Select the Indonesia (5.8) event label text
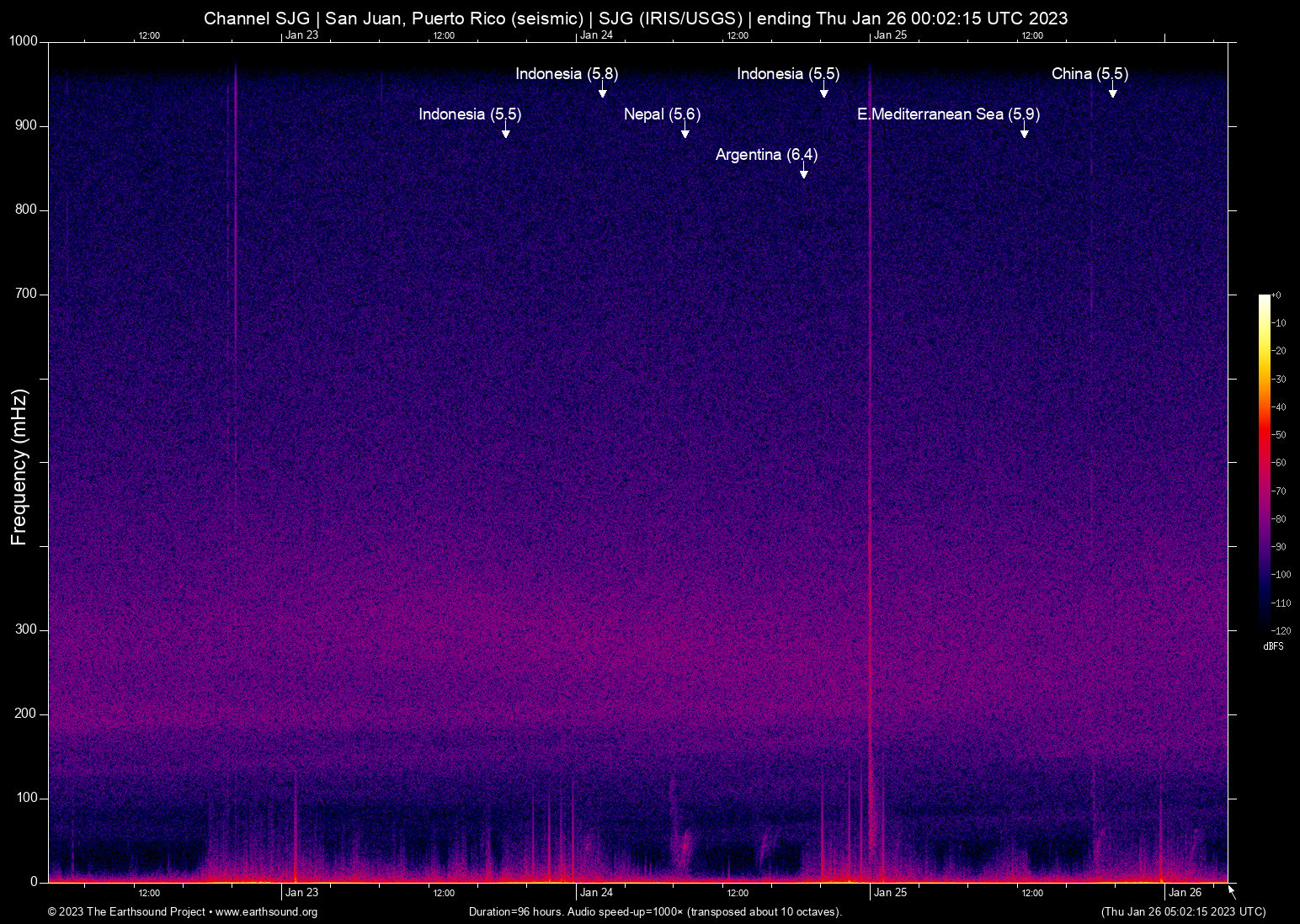The height and width of the screenshot is (924, 1300). pos(567,74)
